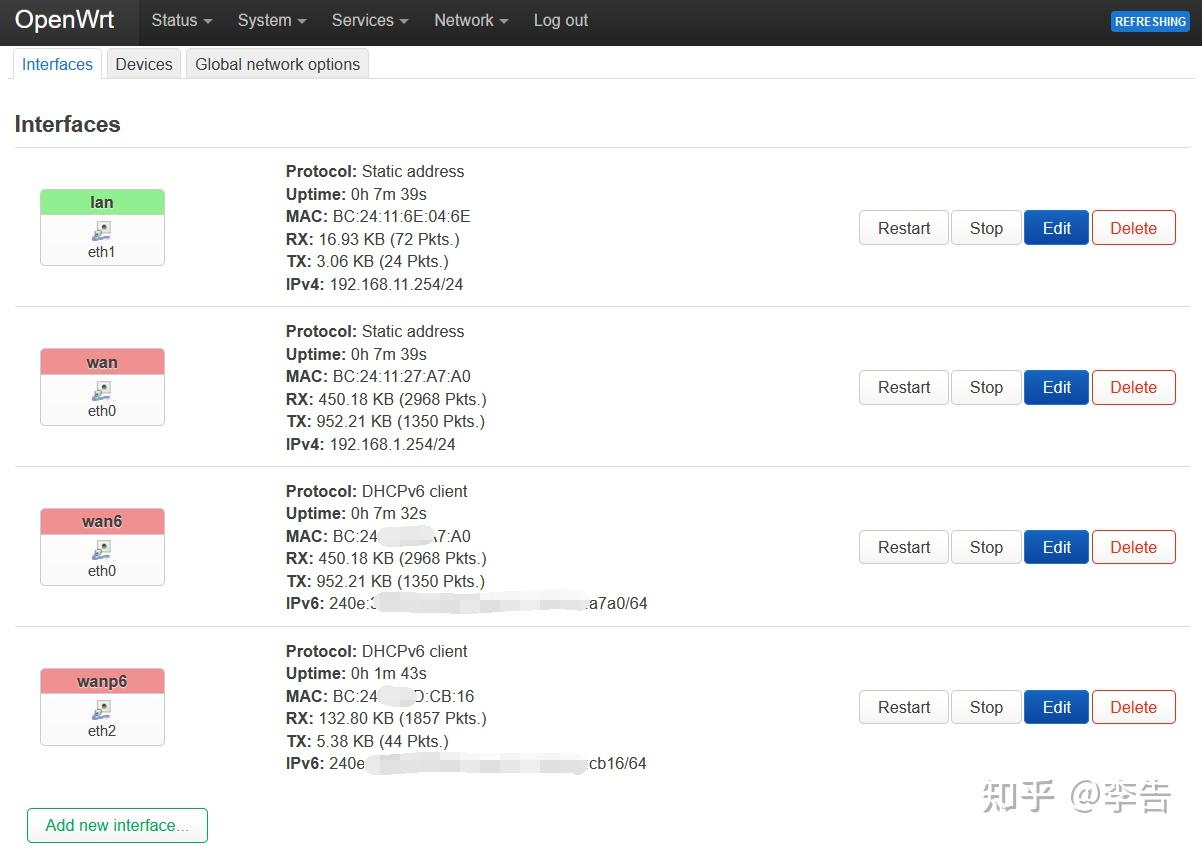Click Add new interface
Viewport: 1202px width, 846px height.
pos(116,825)
